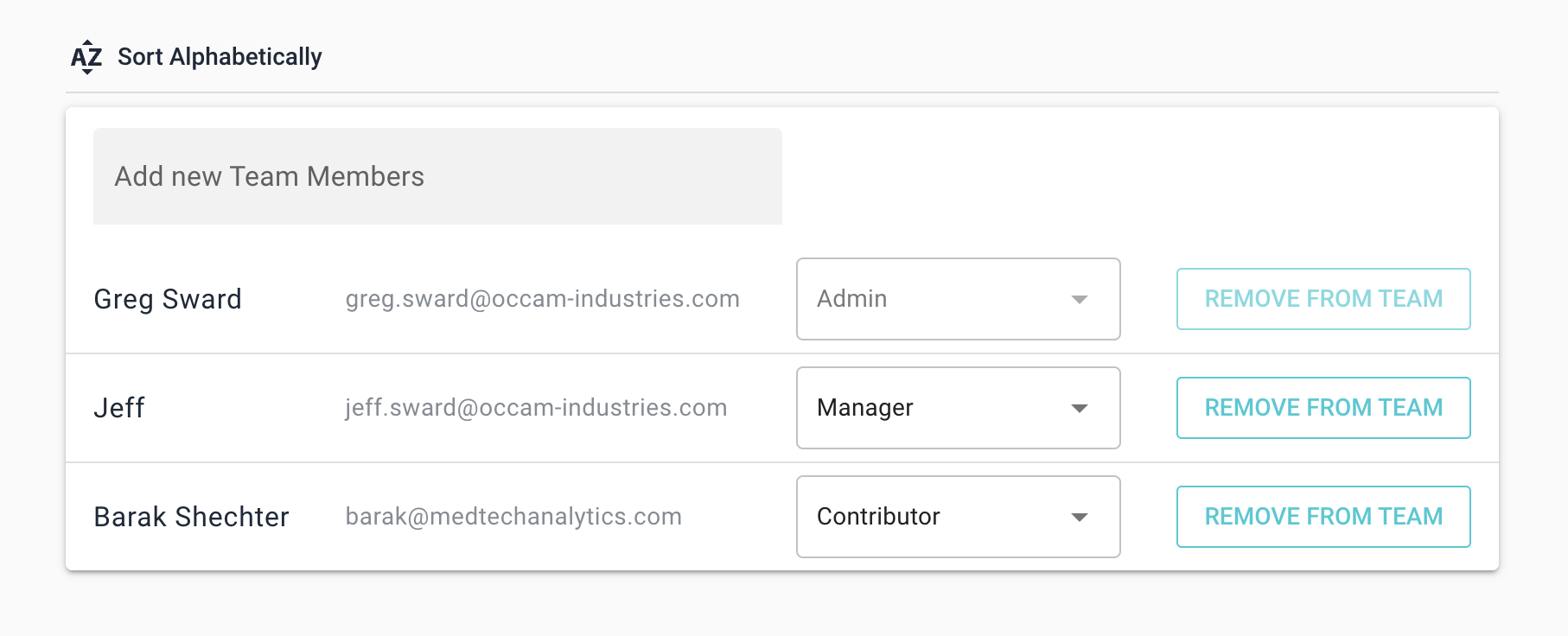Click the divider line below Sort Alphabetically
Viewport: 1568px width, 636px height.
point(781,92)
